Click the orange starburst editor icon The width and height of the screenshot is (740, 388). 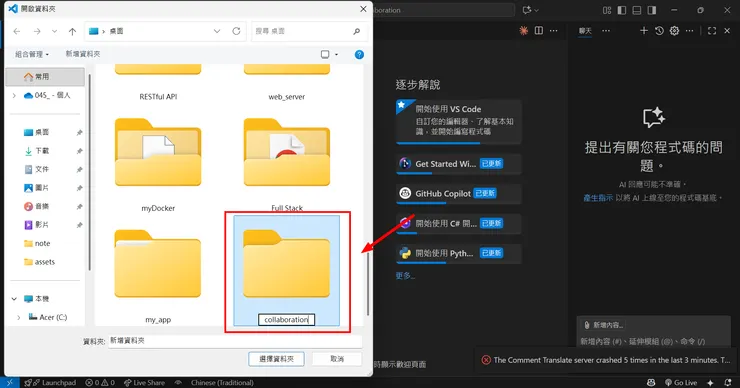coord(524,31)
